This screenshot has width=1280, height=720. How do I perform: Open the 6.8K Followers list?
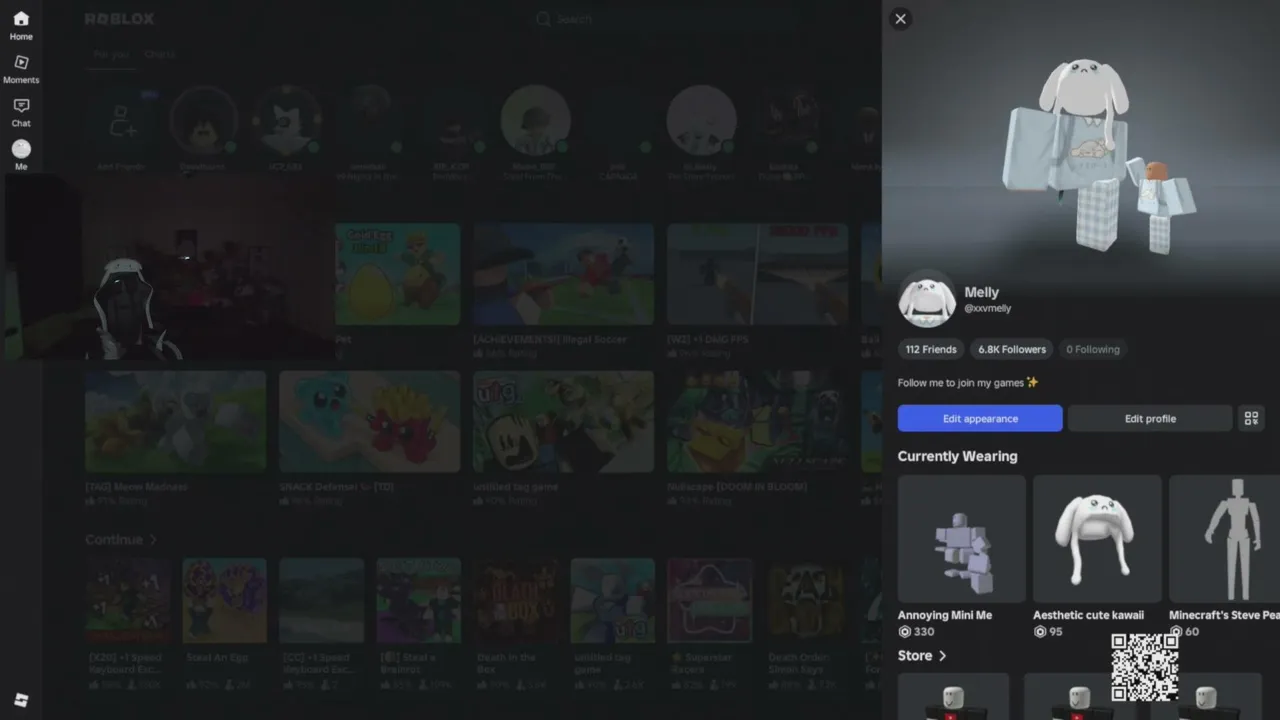[1012, 349]
